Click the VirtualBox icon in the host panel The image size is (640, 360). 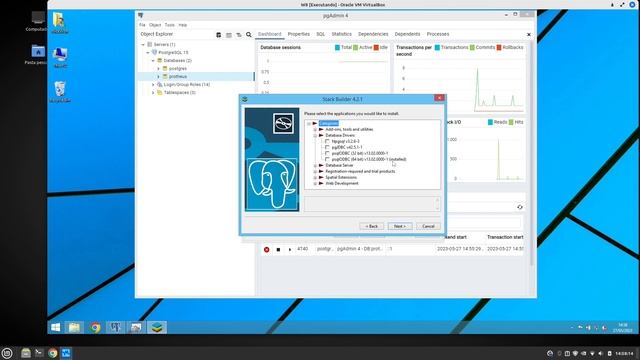tap(66, 353)
